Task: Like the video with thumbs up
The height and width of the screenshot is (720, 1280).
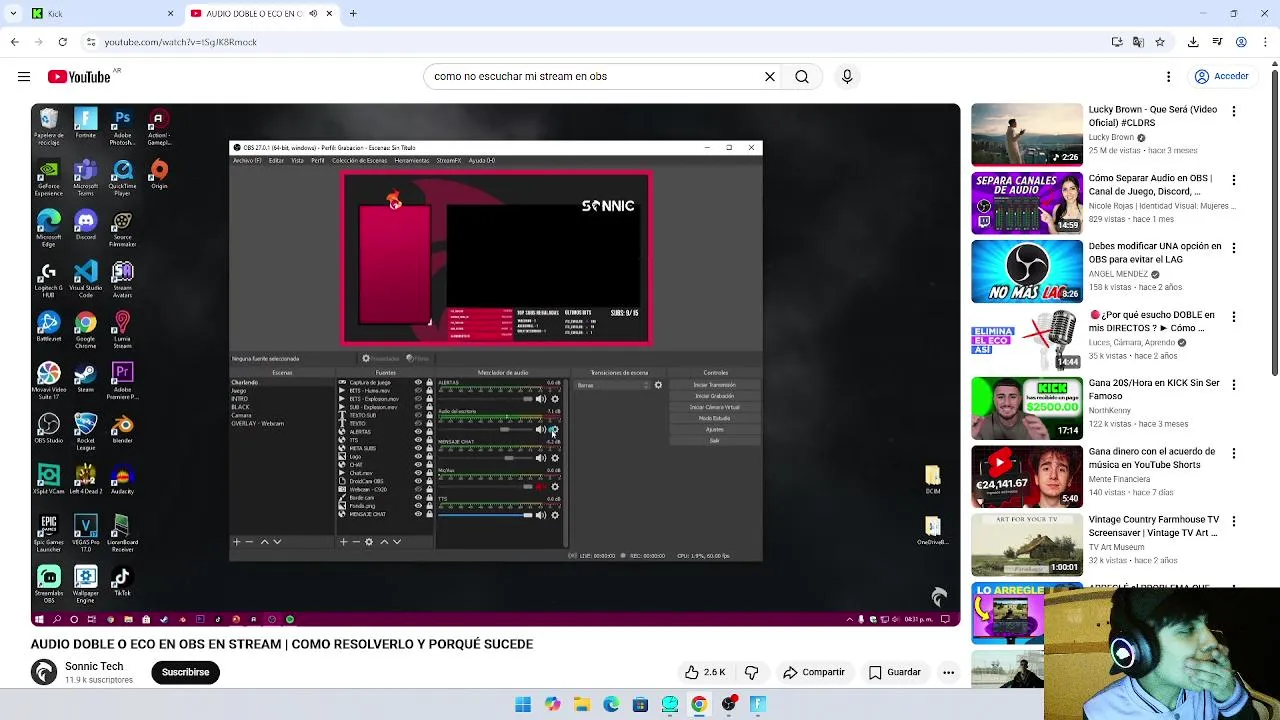Action: pos(705,672)
